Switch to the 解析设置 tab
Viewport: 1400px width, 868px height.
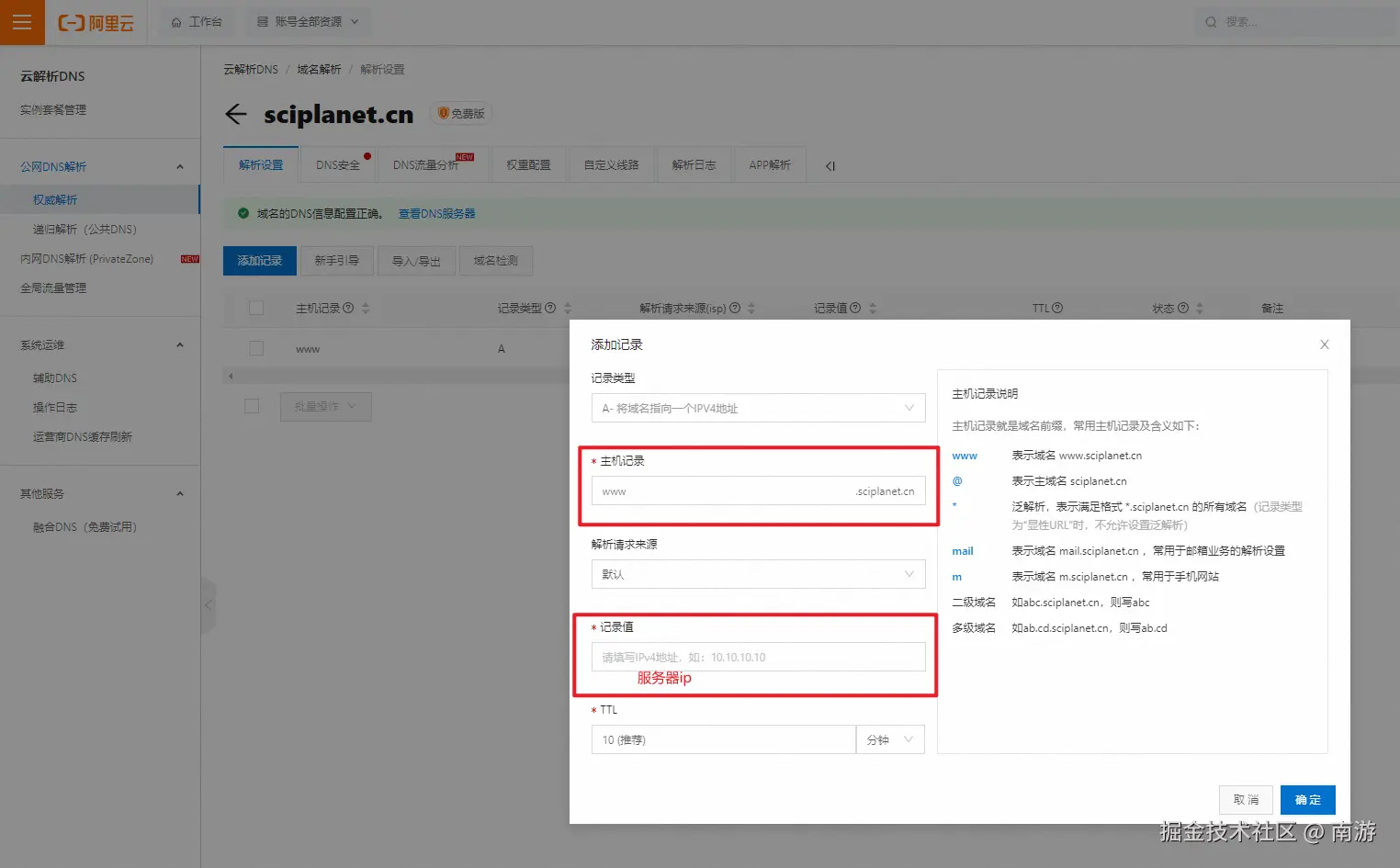[261, 164]
